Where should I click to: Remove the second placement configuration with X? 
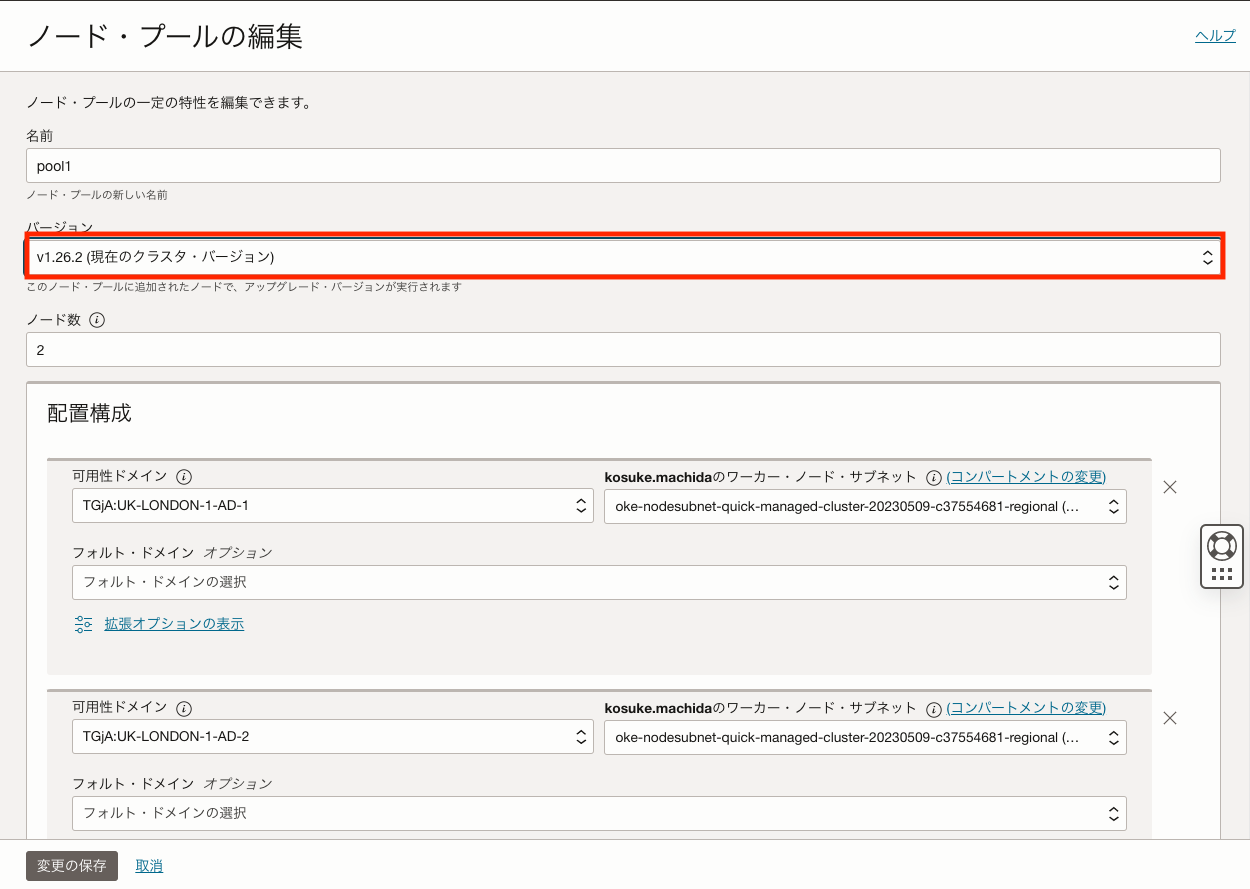point(1170,718)
